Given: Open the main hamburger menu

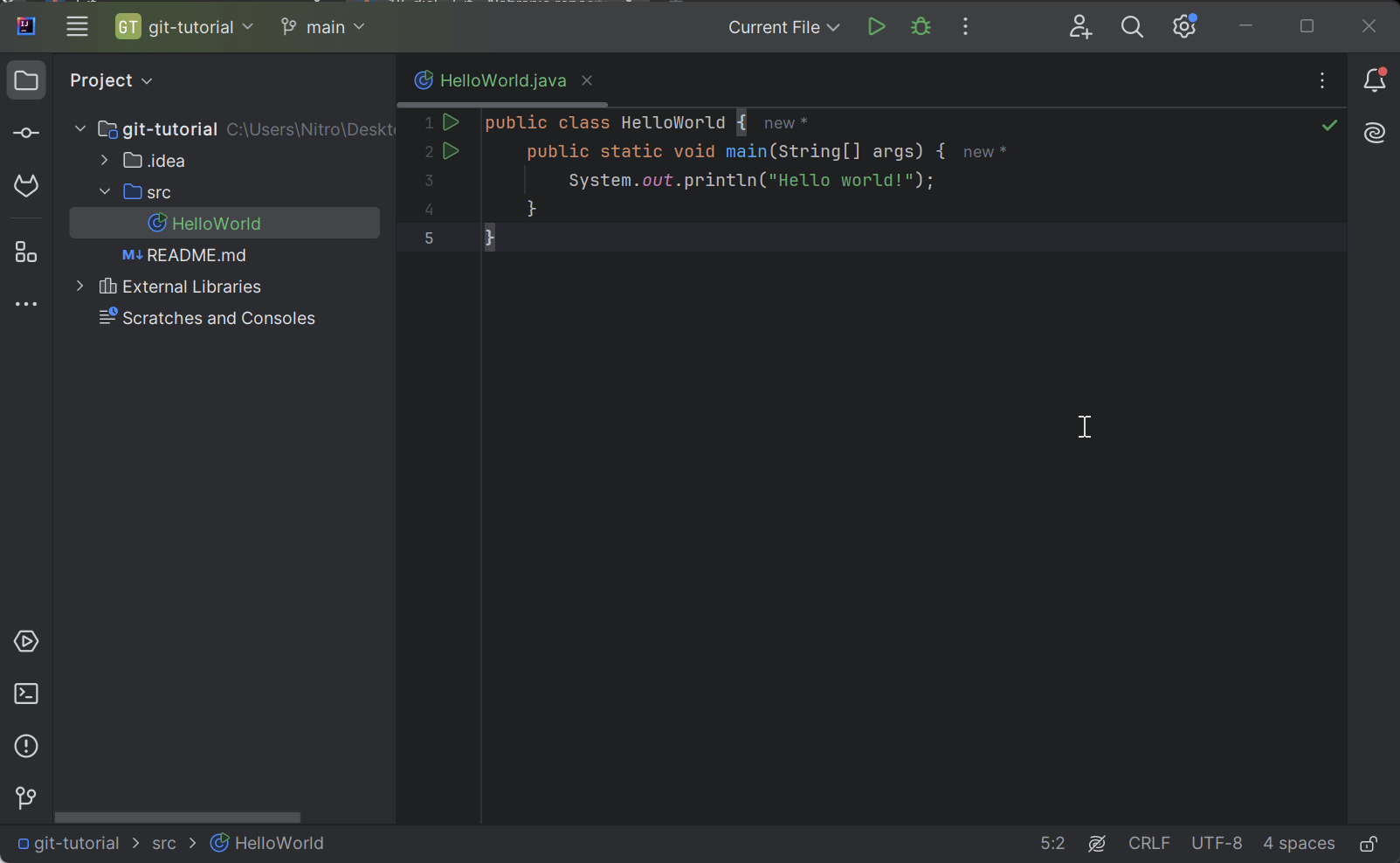Looking at the screenshot, I should point(77,26).
